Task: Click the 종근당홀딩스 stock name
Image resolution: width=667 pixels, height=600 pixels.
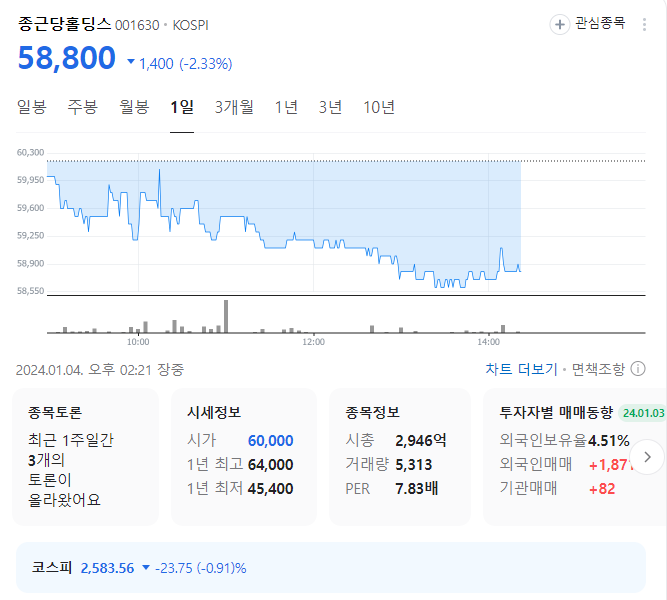Action: tap(64, 24)
